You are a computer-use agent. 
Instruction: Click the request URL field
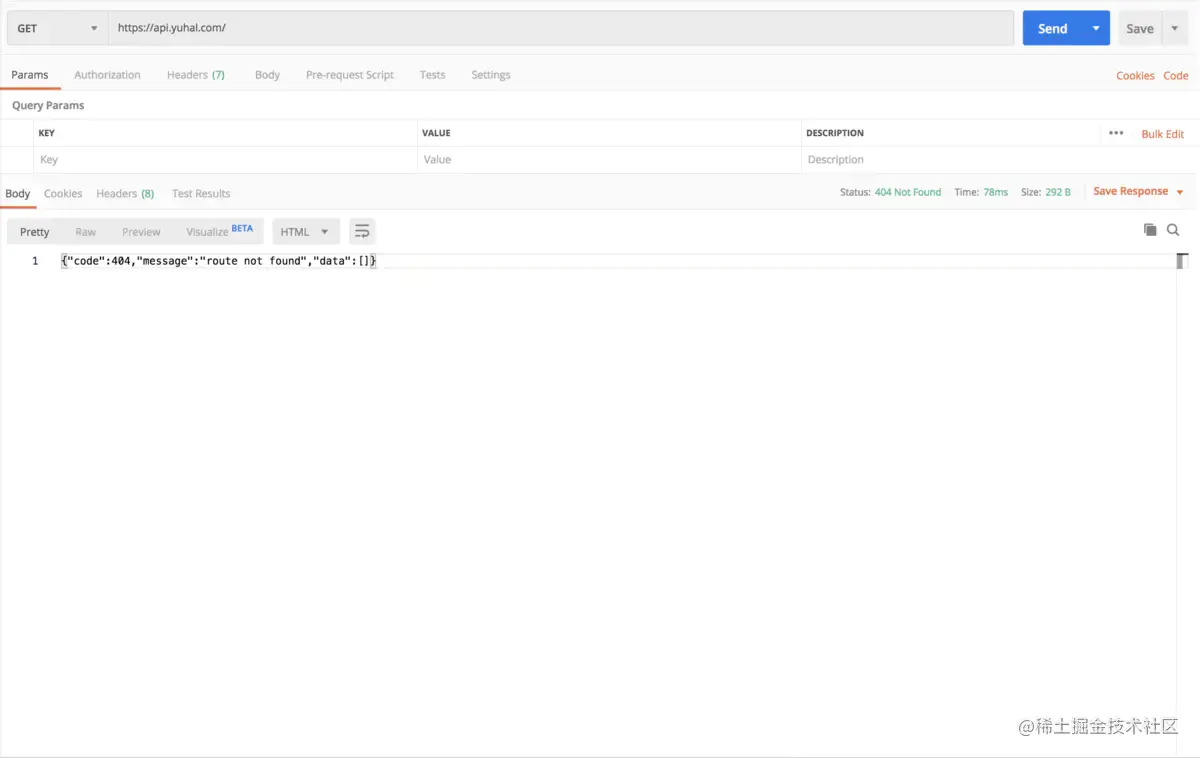[x=561, y=28]
